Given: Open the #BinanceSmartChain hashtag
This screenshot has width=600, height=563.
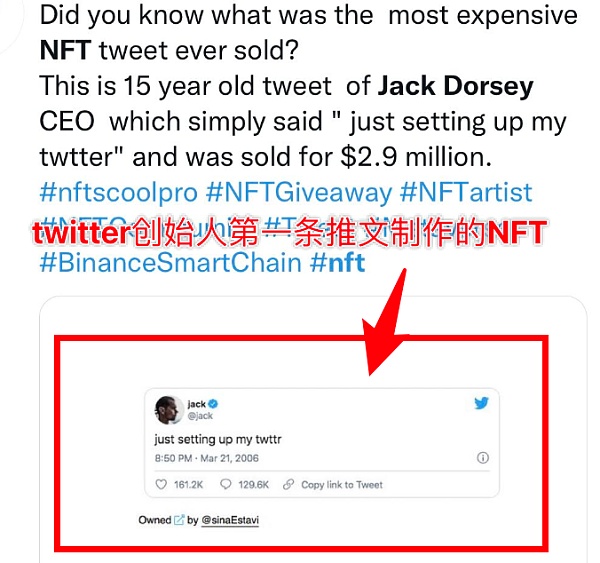Looking at the screenshot, I should (x=170, y=263).
